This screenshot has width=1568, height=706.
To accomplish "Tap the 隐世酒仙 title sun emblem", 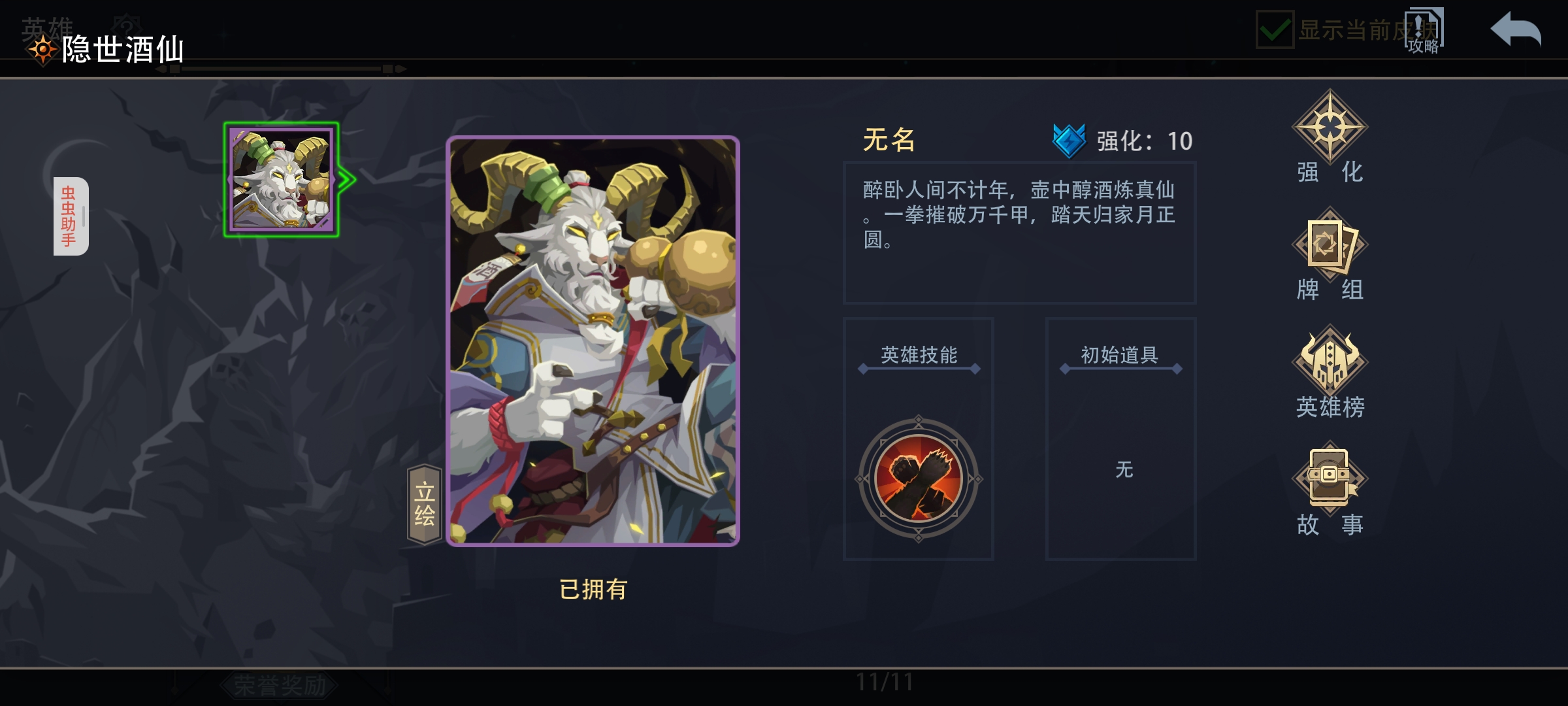I will pos(42,50).
